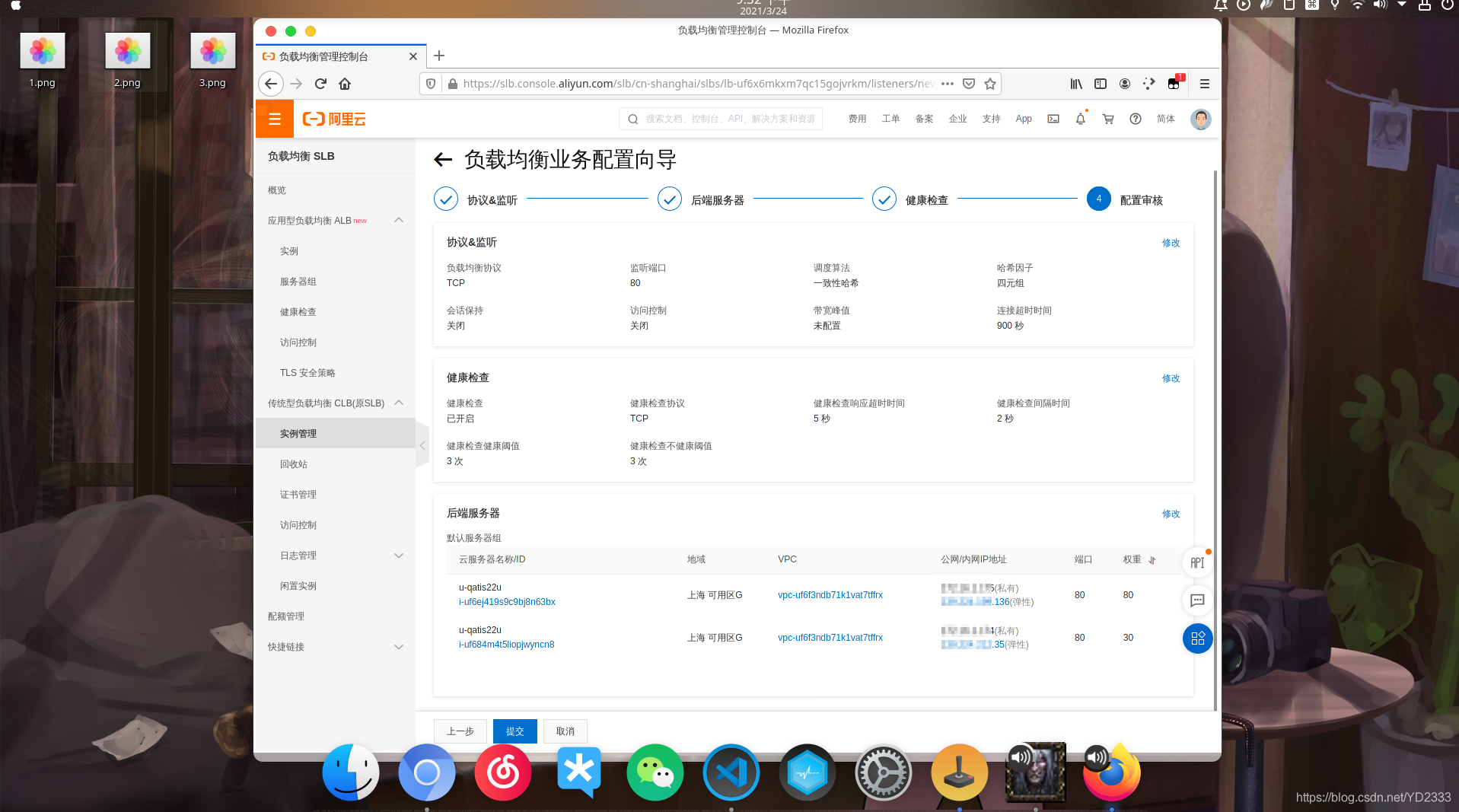The height and width of the screenshot is (812, 1459).
Task: Expand the 快捷链接 section
Action: (399, 647)
